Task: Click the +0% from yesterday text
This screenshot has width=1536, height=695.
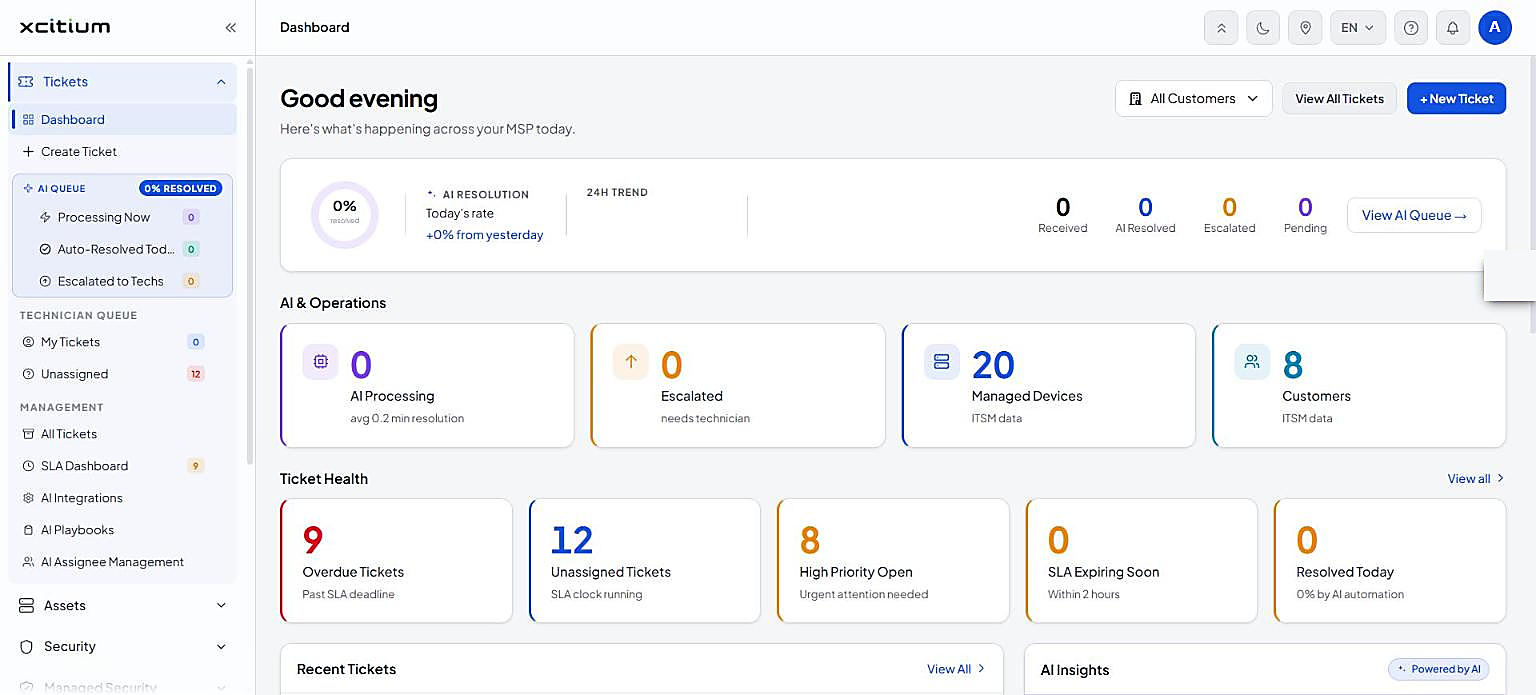Action: click(x=485, y=235)
